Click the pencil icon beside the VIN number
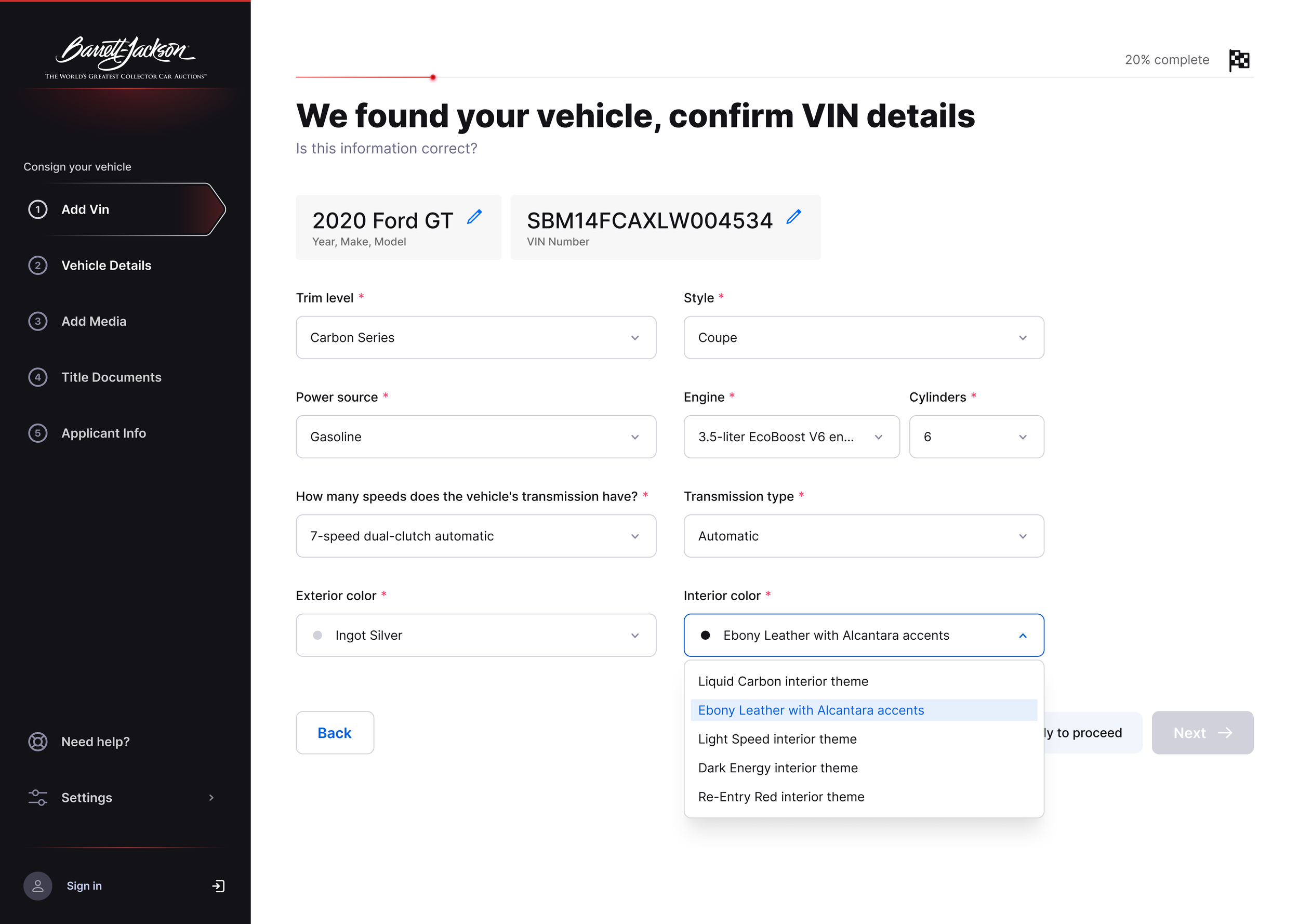 [793, 217]
